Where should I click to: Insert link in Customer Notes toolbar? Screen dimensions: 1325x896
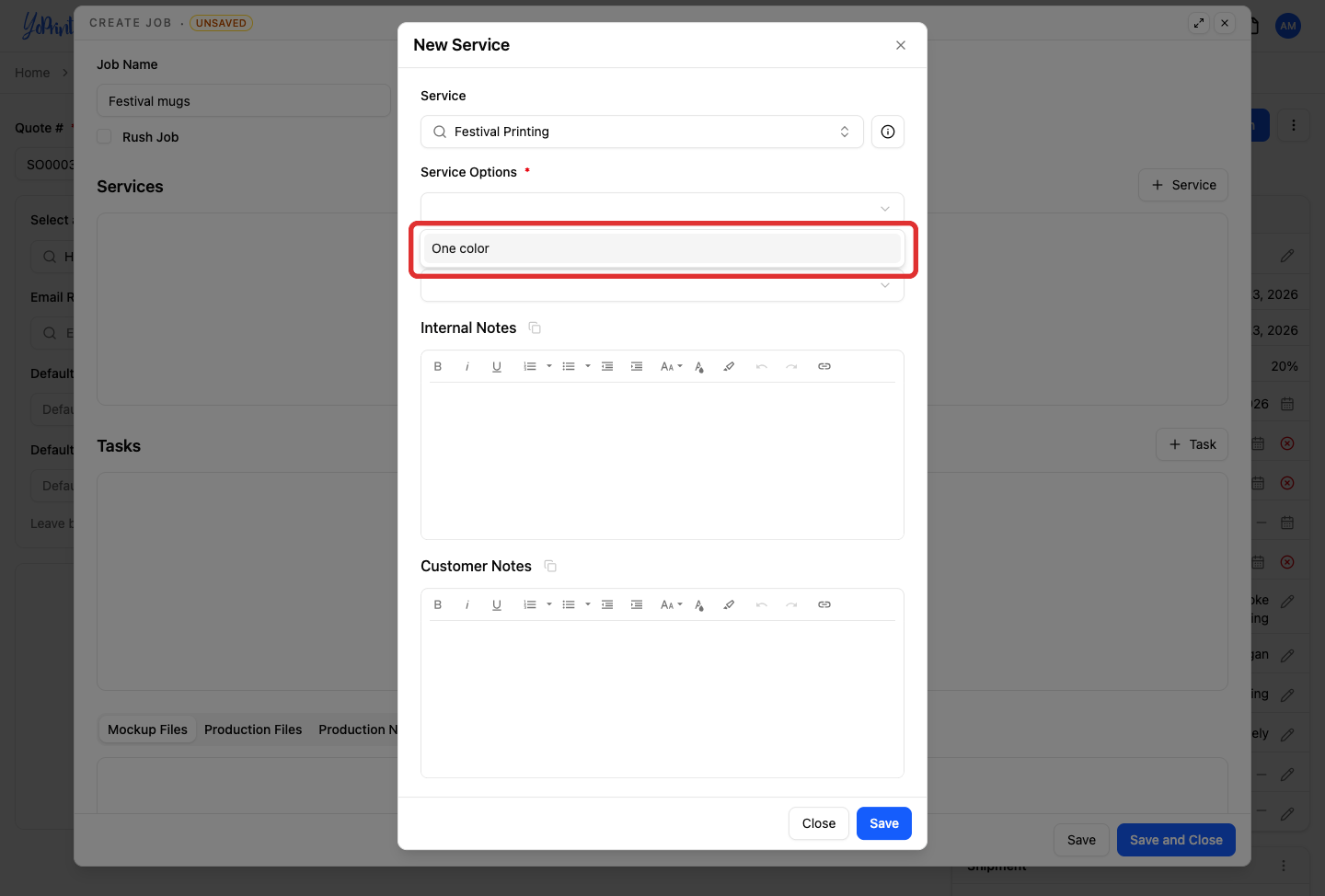824,604
